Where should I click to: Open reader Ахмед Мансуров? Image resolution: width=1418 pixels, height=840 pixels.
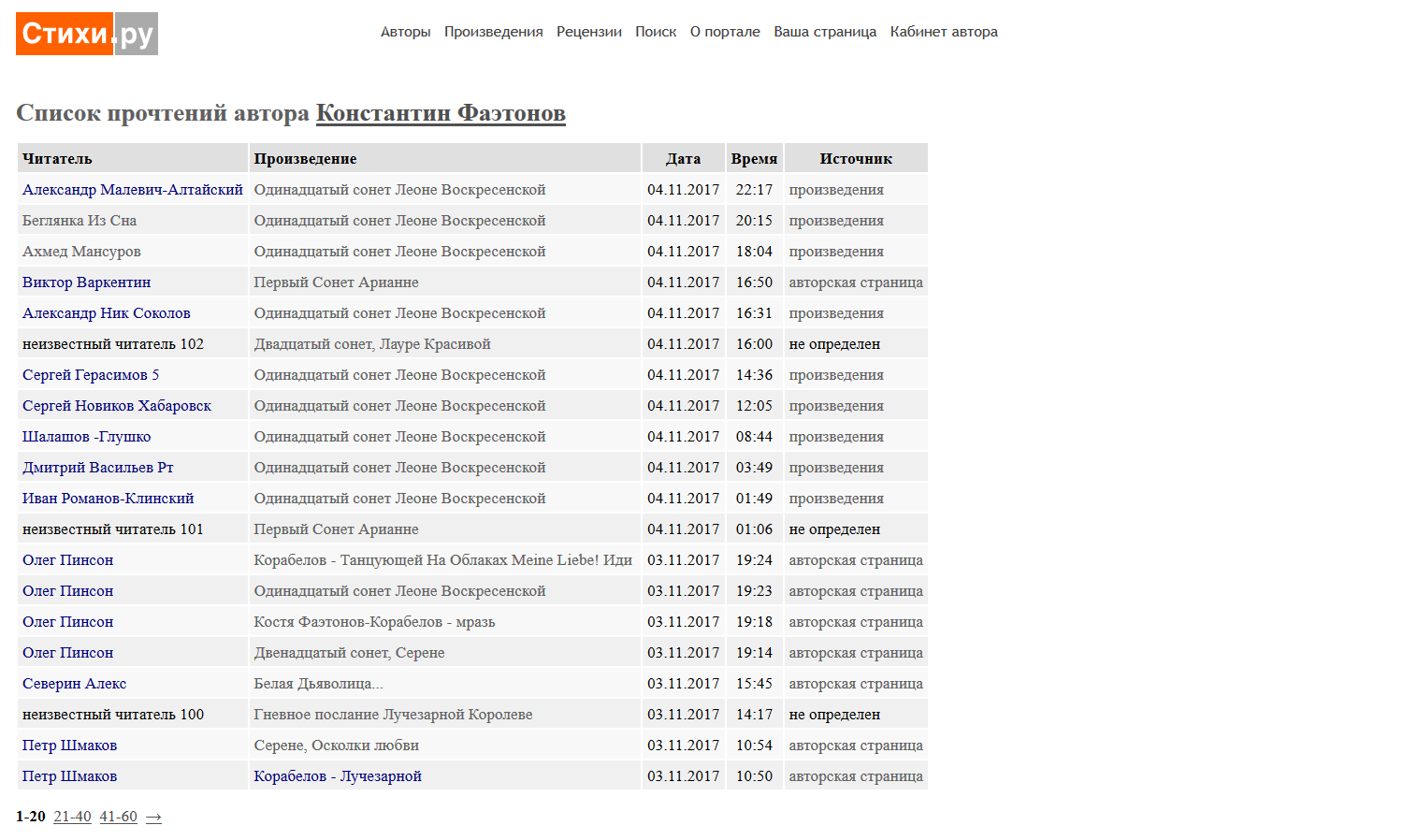point(81,252)
